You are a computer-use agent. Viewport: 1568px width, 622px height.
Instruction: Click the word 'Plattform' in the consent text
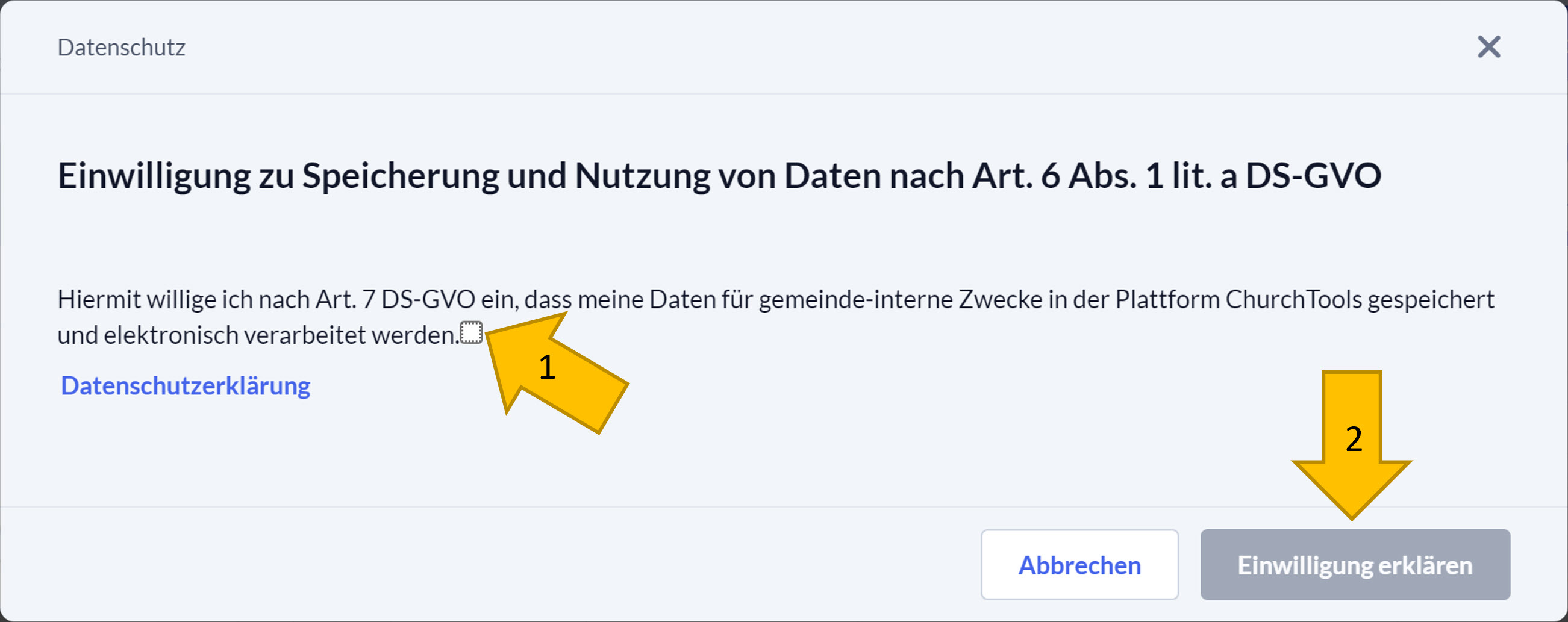click(1167, 299)
